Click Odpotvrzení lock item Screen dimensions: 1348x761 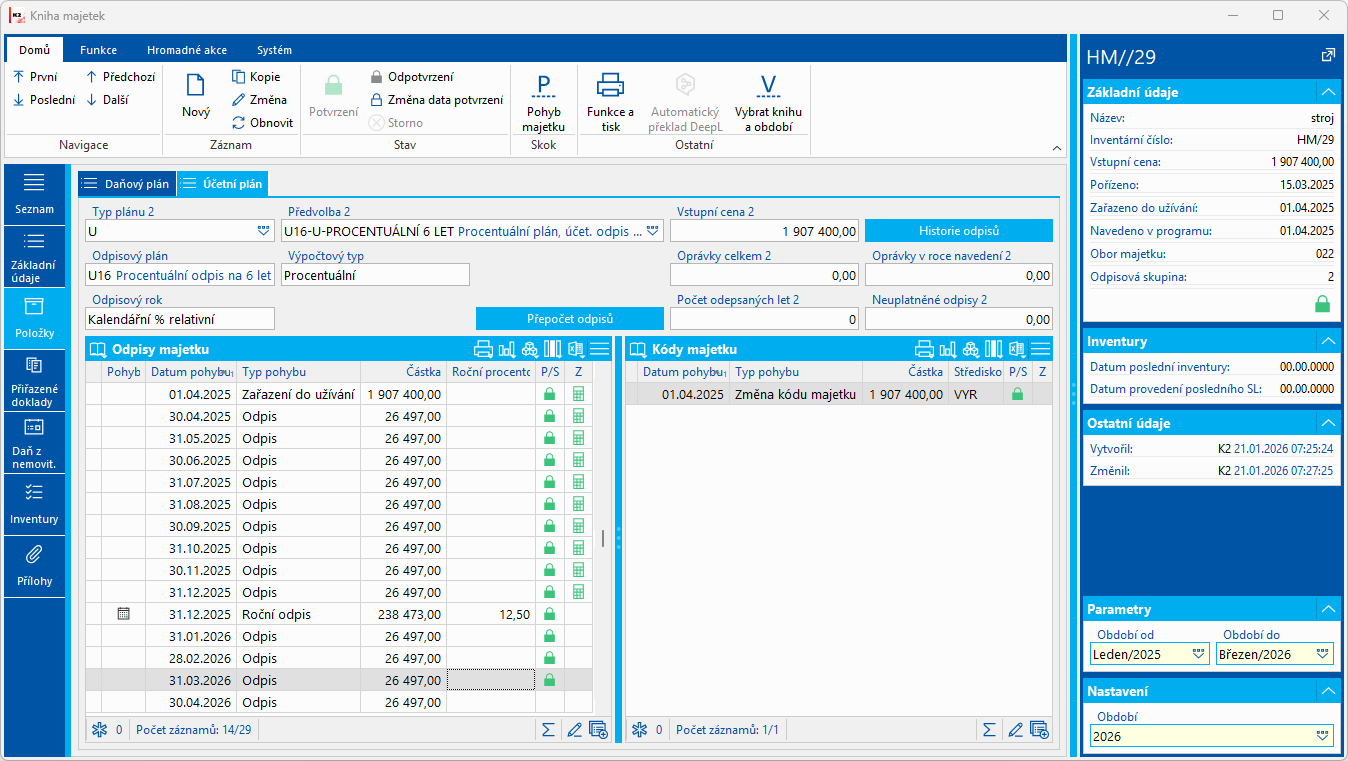[411, 76]
